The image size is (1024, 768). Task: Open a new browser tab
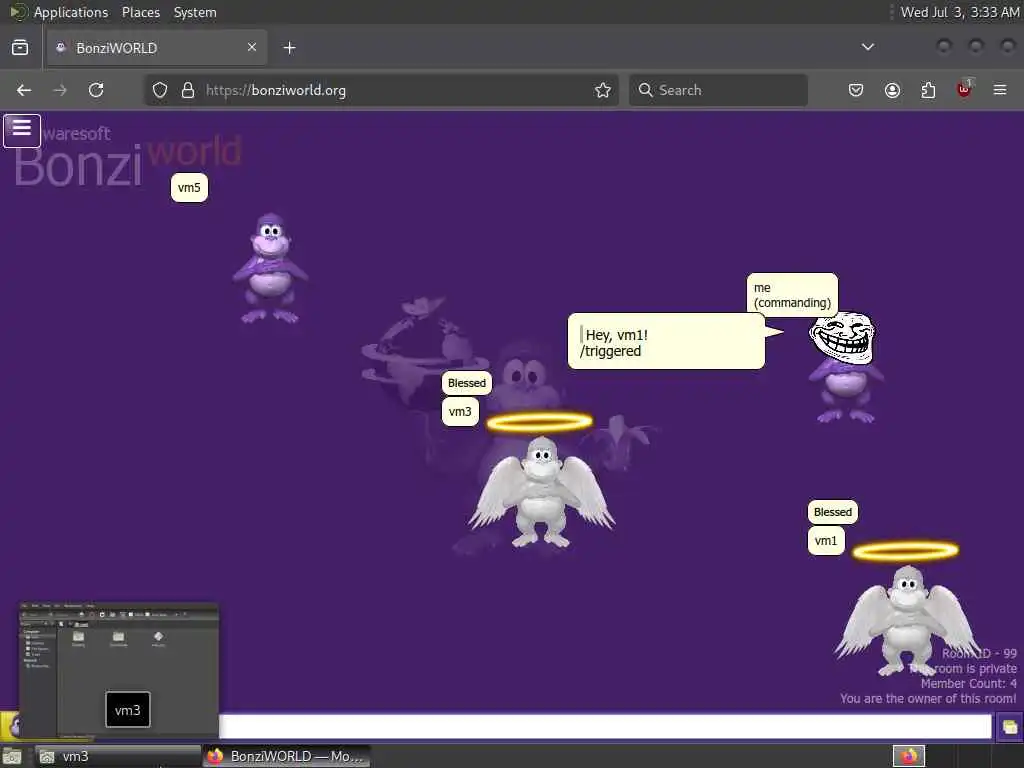tap(289, 48)
